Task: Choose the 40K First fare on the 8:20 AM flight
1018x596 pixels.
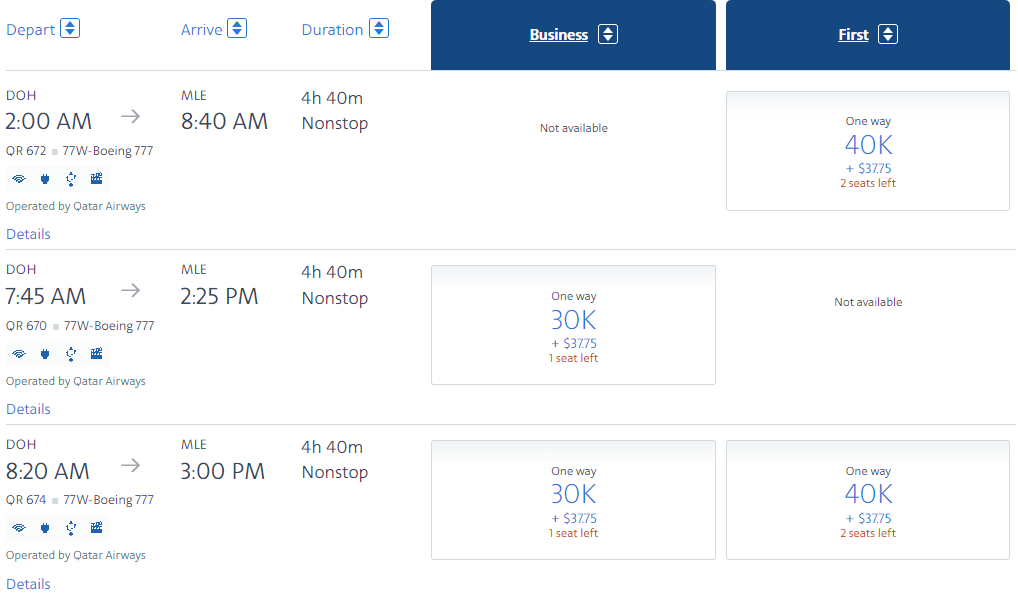Action: [868, 500]
